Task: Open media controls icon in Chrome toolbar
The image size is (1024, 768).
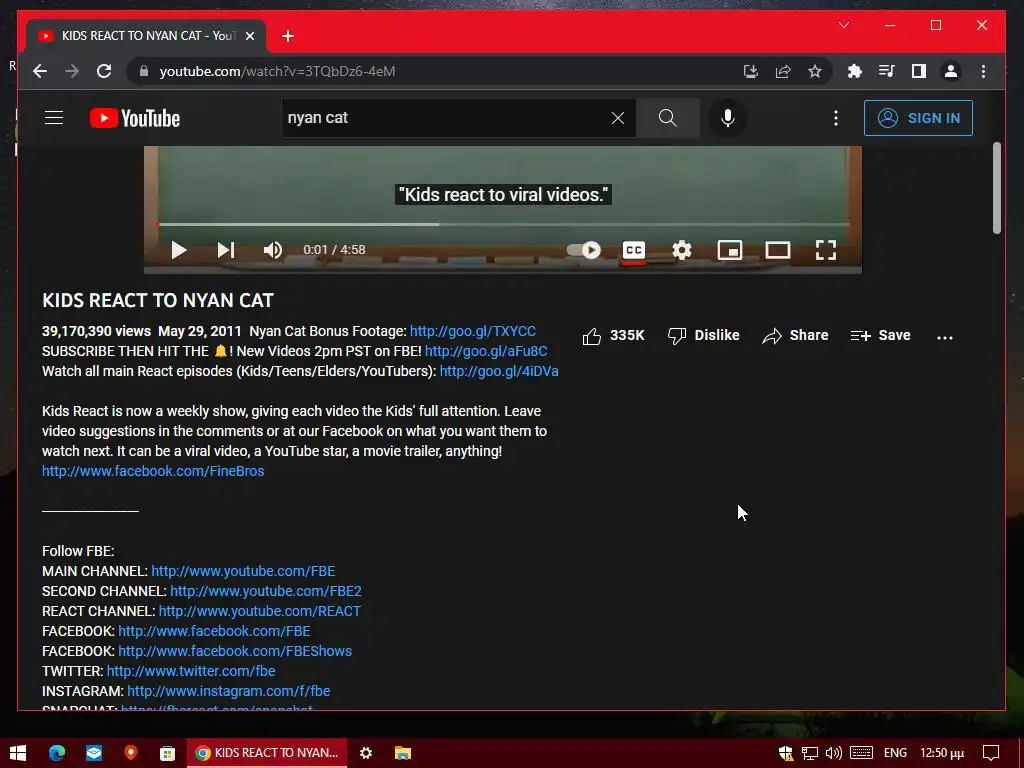Action: point(886,71)
